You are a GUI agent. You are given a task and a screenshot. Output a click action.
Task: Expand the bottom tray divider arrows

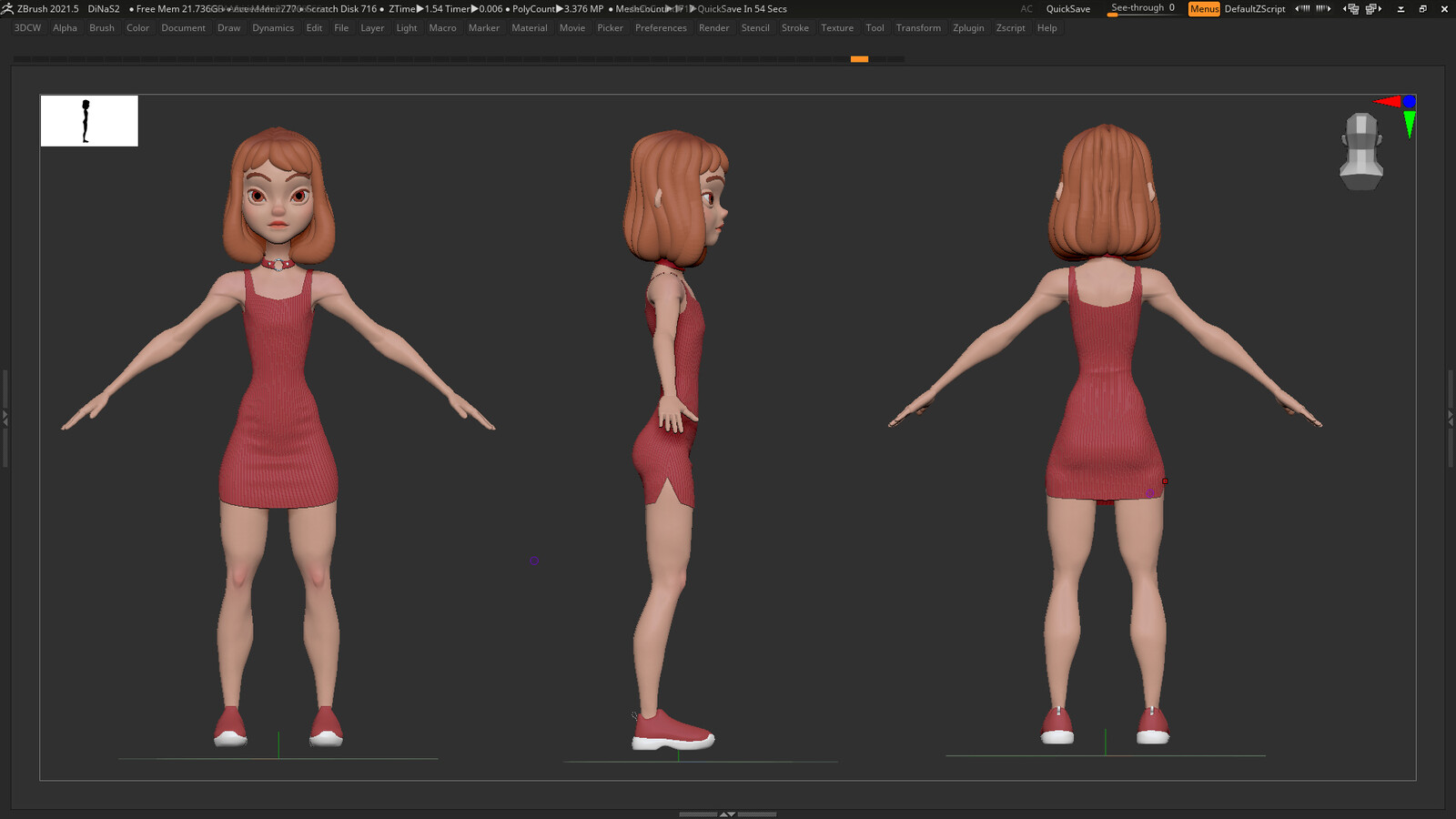tap(728, 814)
